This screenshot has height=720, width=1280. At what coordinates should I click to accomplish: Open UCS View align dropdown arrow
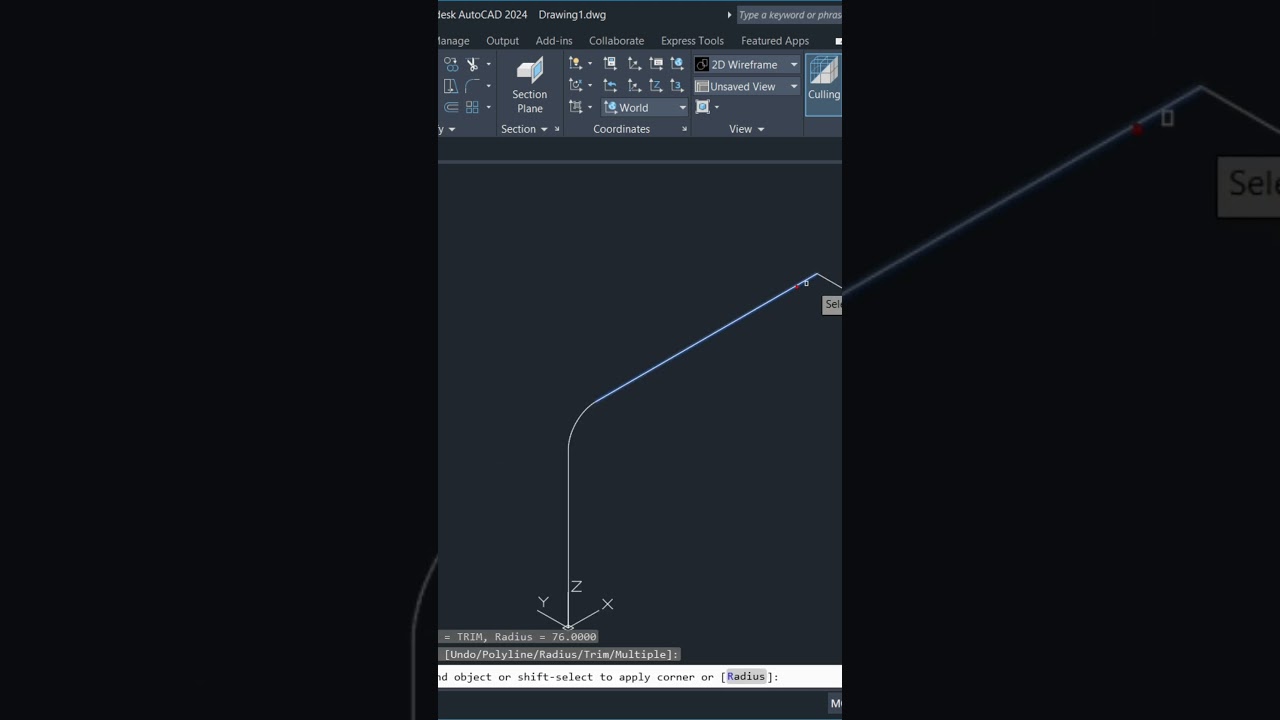590,107
